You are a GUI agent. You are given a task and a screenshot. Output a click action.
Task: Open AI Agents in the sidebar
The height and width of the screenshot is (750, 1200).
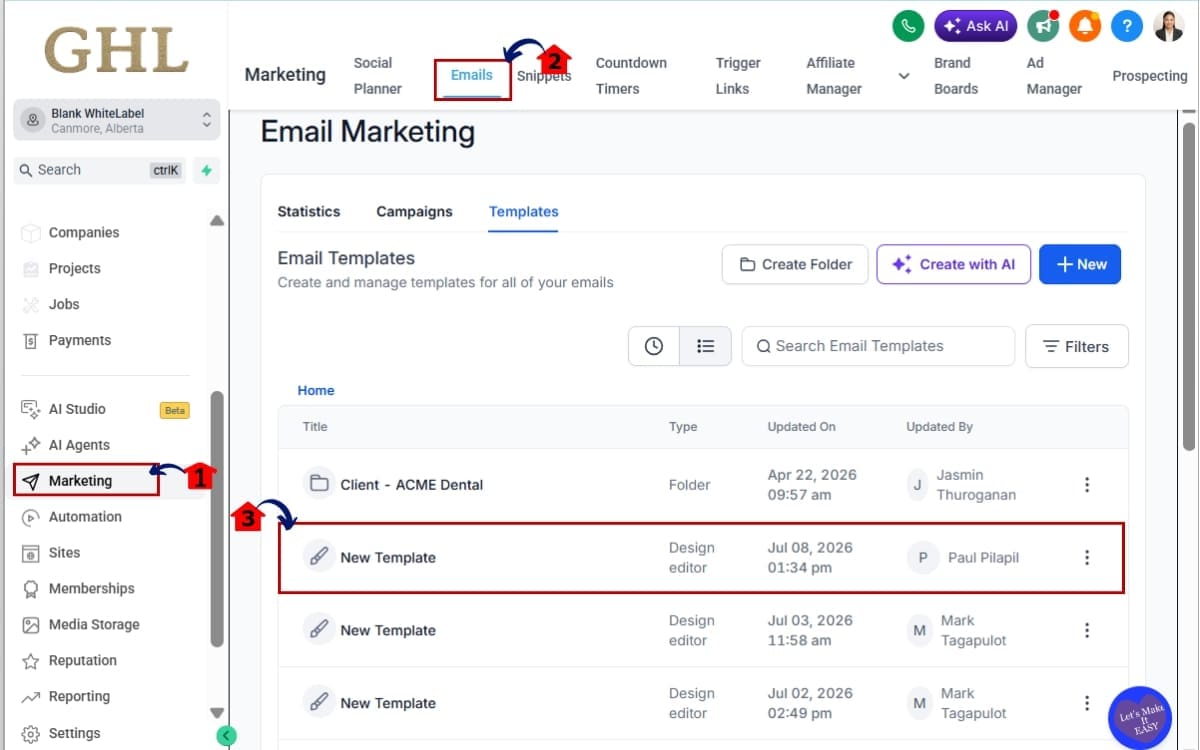(x=79, y=445)
